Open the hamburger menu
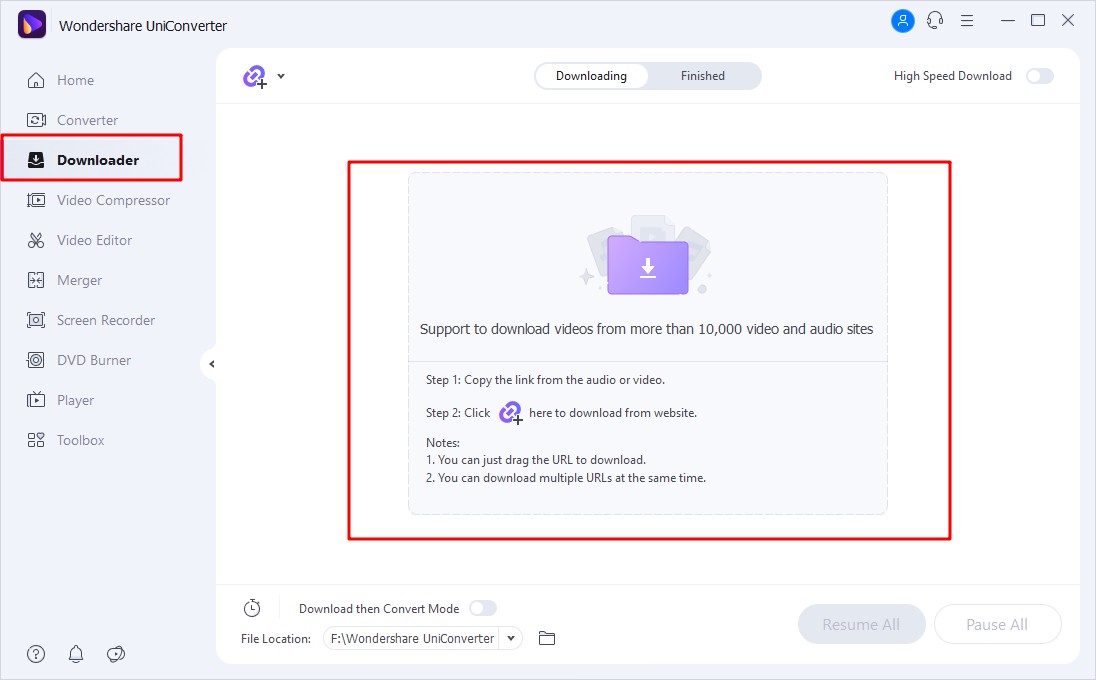This screenshot has width=1096, height=680. click(967, 20)
